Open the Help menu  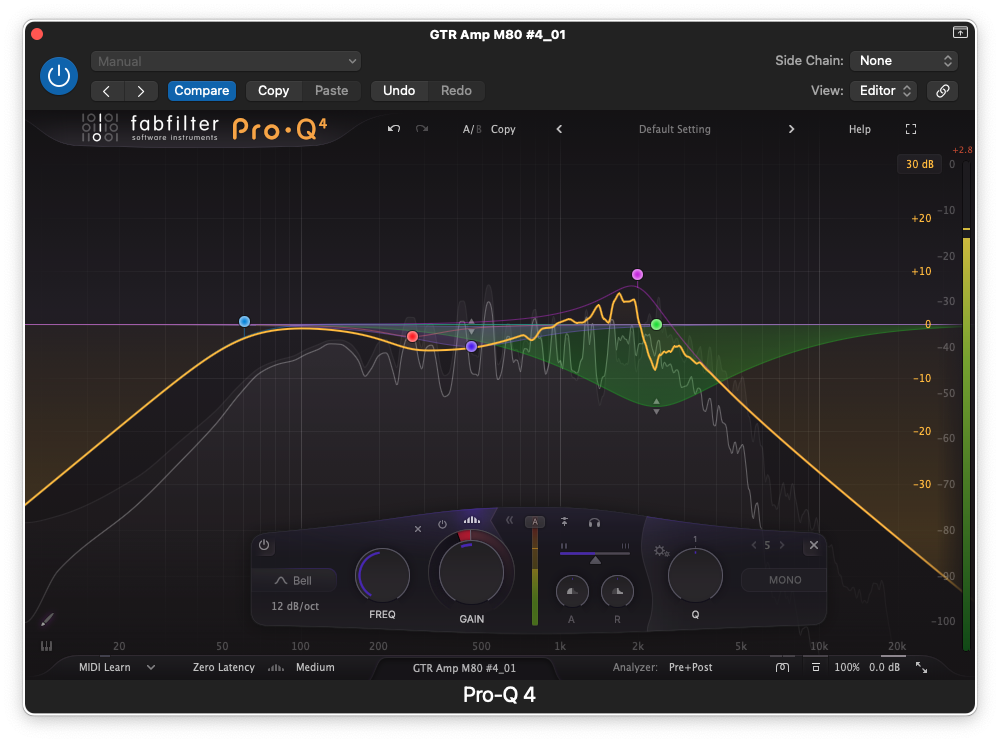(x=859, y=129)
